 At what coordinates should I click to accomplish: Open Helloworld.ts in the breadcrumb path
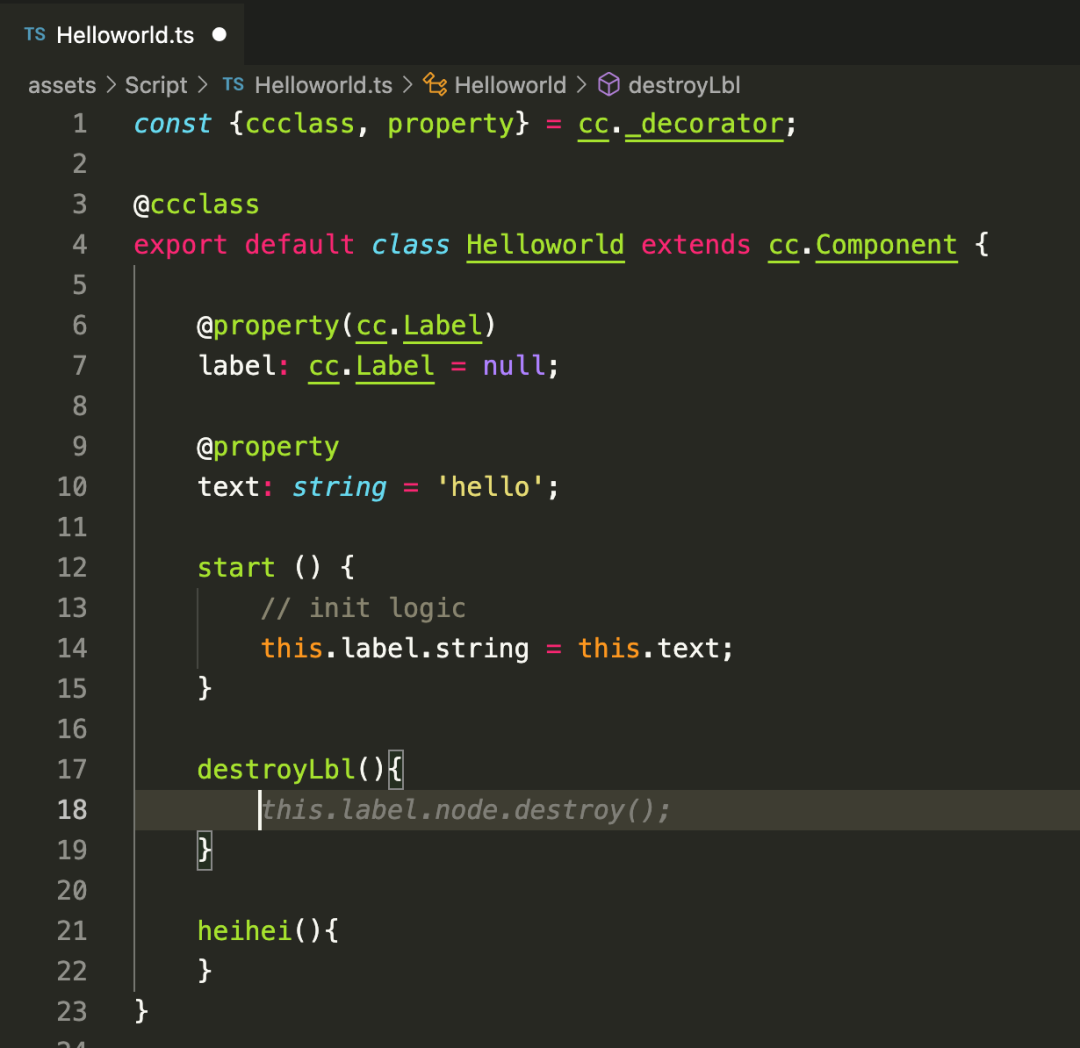(x=323, y=85)
